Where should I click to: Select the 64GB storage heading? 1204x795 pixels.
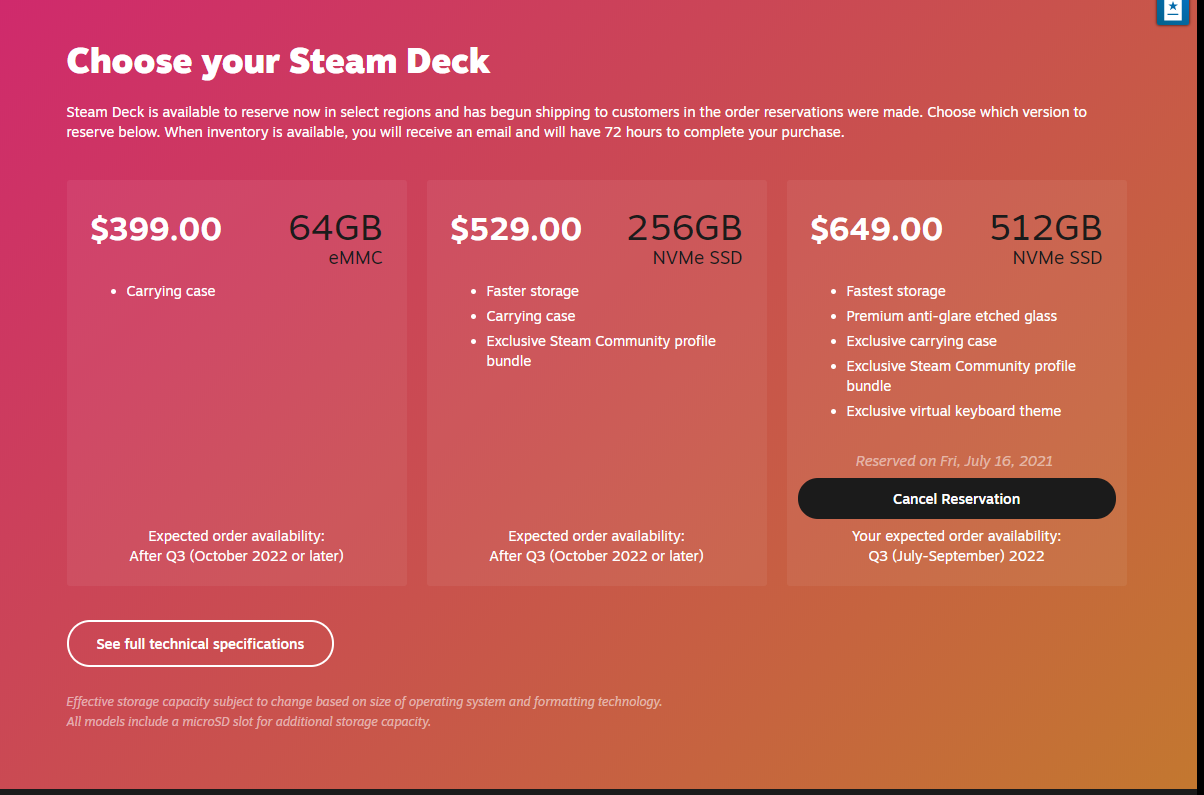click(335, 228)
